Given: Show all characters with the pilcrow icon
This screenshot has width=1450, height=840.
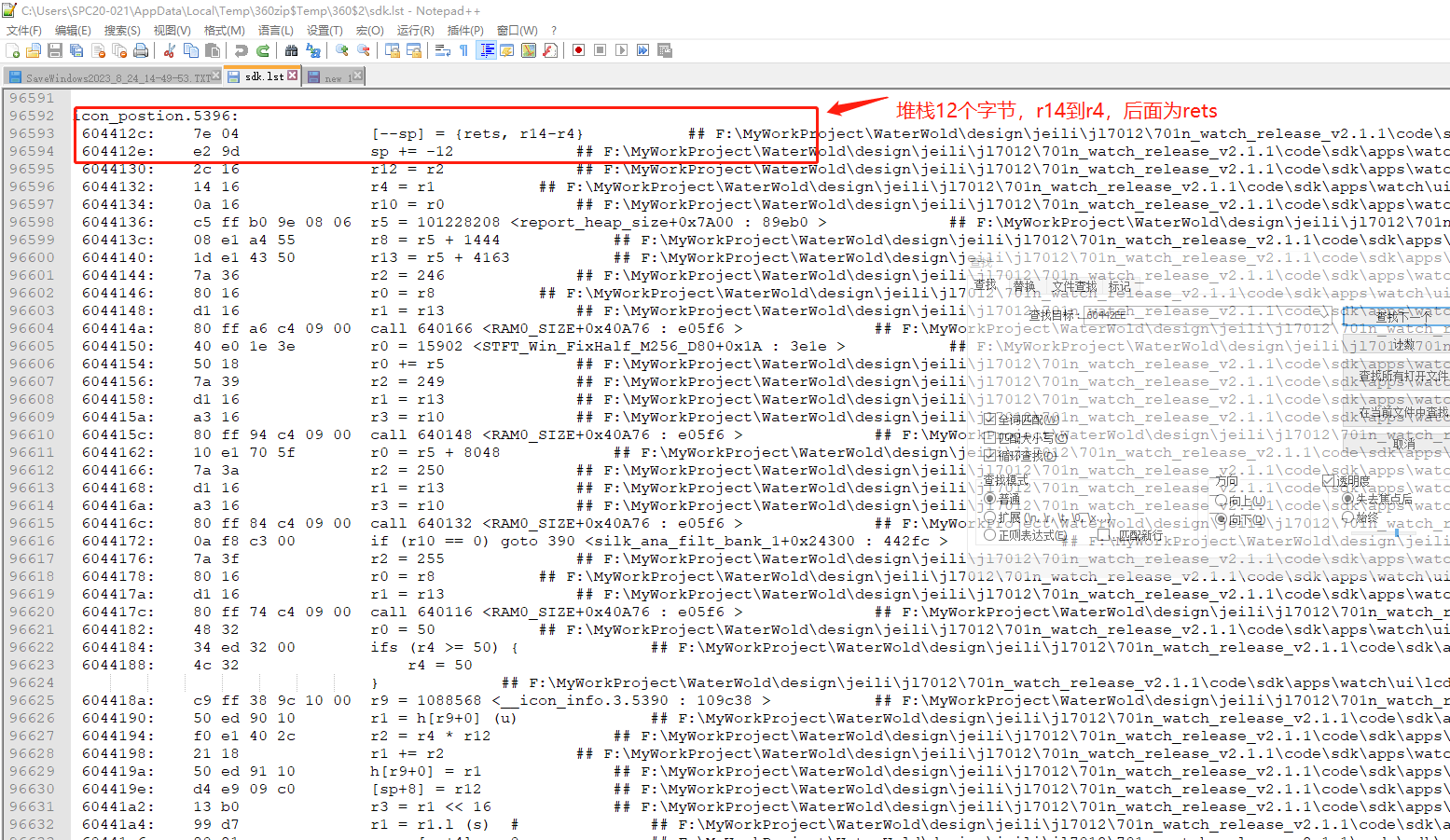Looking at the screenshot, I should coord(464,50).
